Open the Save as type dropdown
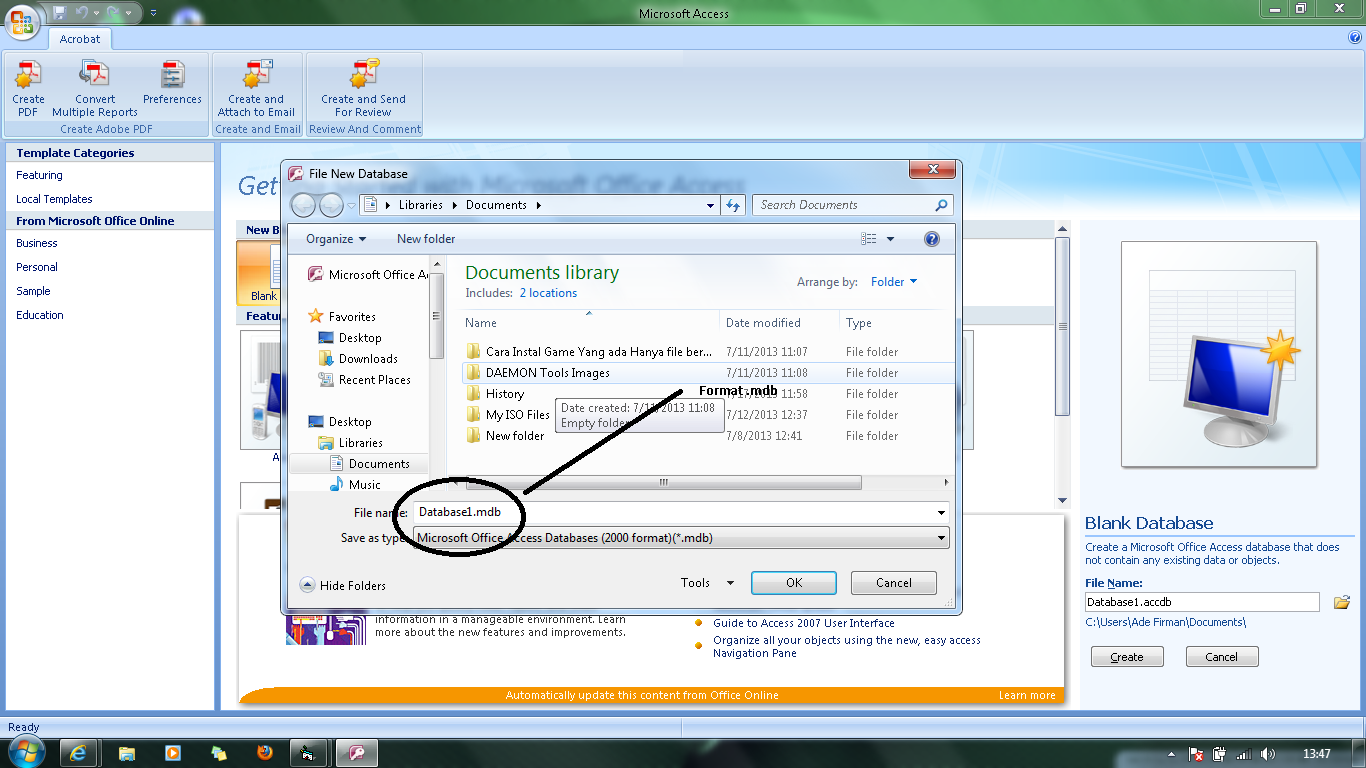The height and width of the screenshot is (768, 1366). click(939, 537)
